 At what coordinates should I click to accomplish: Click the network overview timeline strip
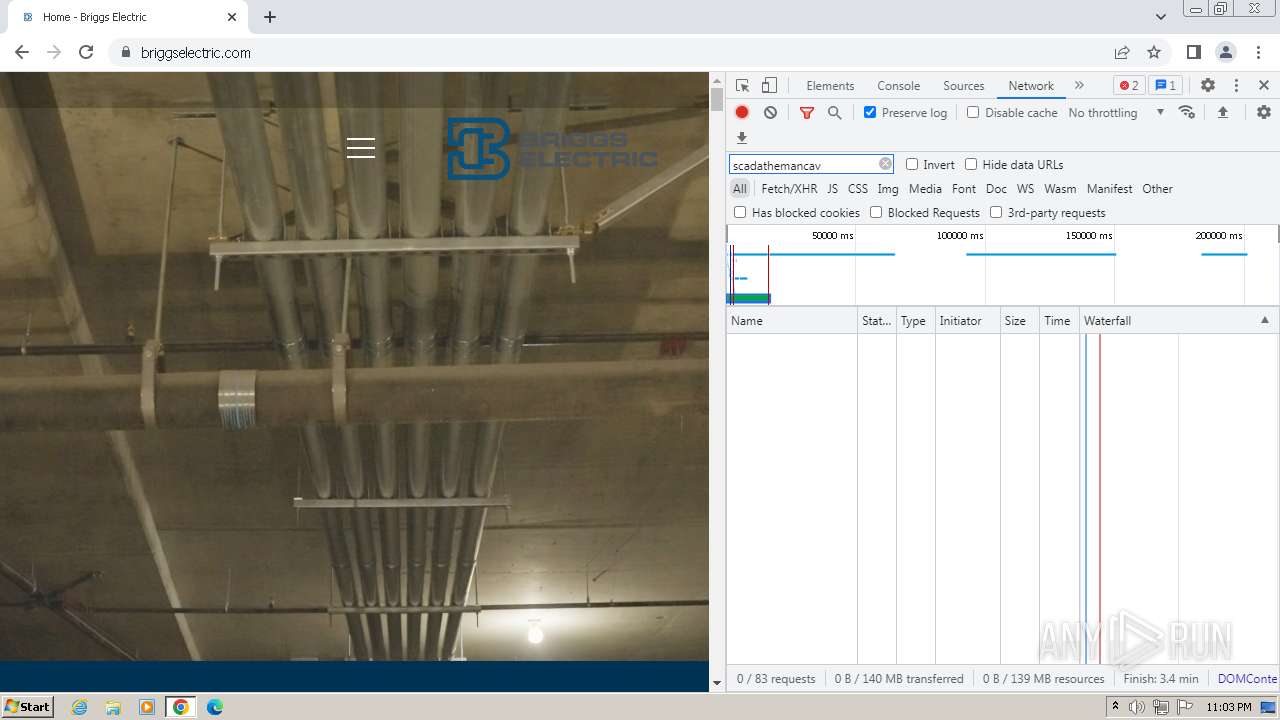click(x=1002, y=265)
